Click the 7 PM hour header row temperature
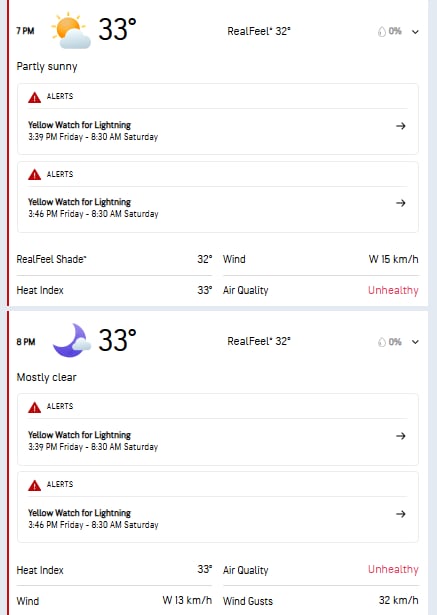This screenshot has width=437, height=615. coord(117,30)
